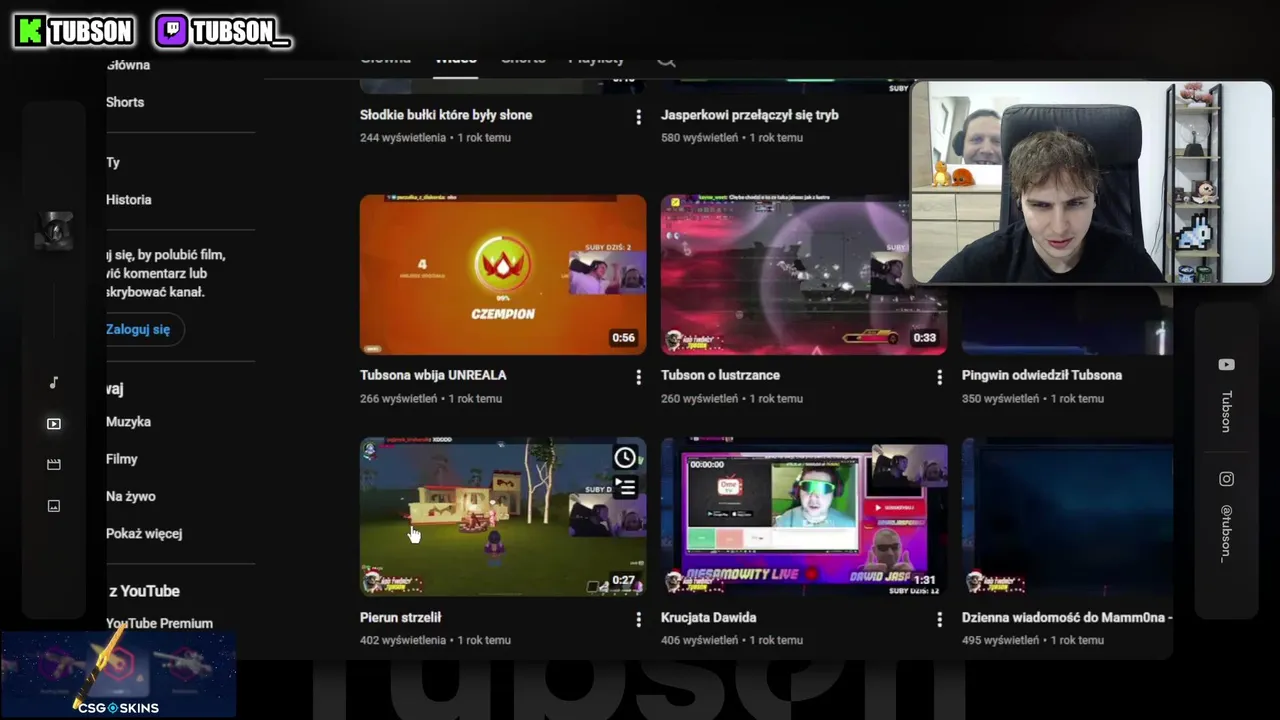Click the Zaloguj się sign-in button
Screen dimensions: 1280x720
[x=144, y=329]
